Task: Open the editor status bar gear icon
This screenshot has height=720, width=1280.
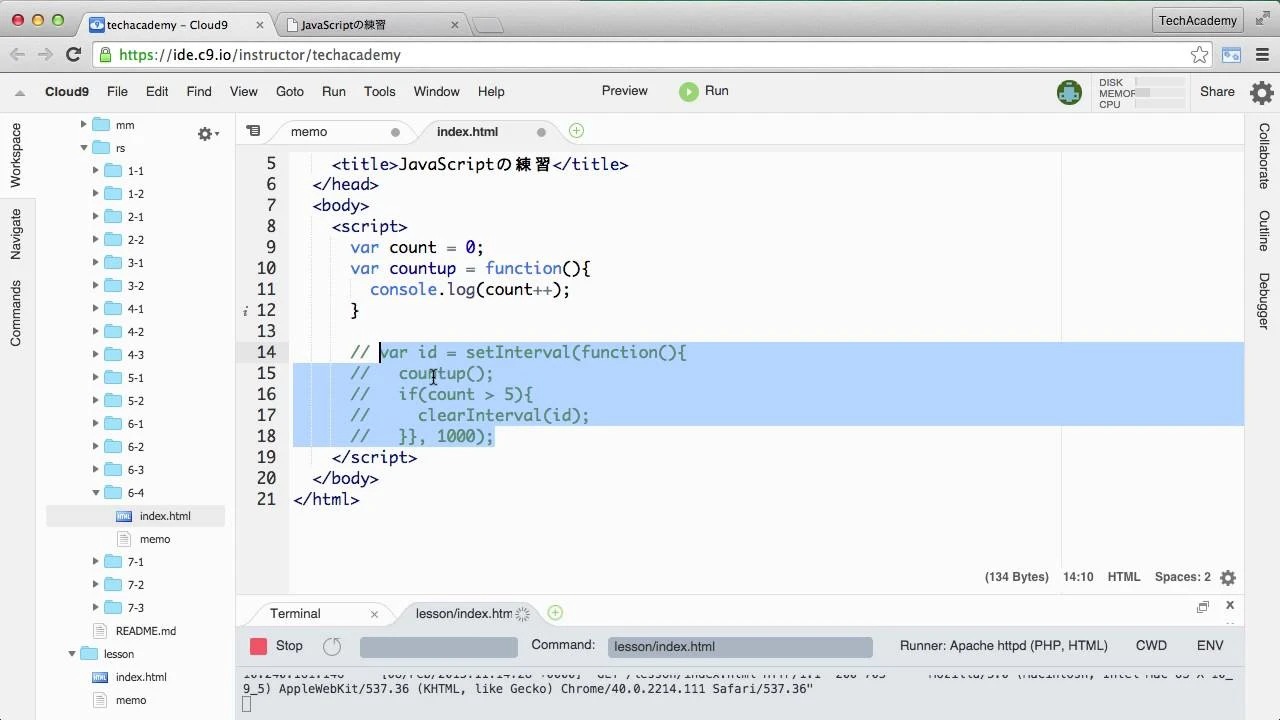Action: point(1228,577)
